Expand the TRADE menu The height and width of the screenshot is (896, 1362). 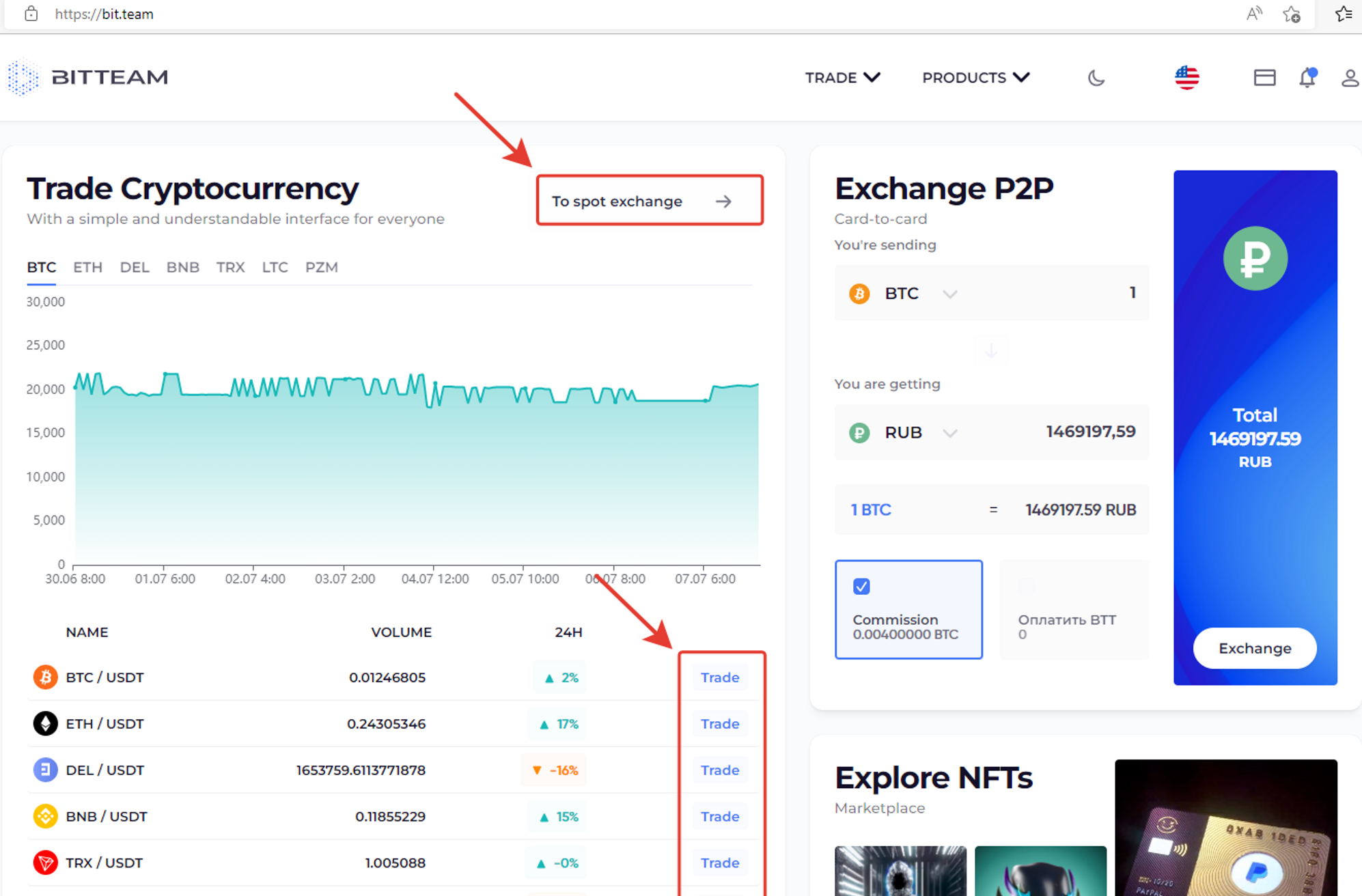(842, 78)
